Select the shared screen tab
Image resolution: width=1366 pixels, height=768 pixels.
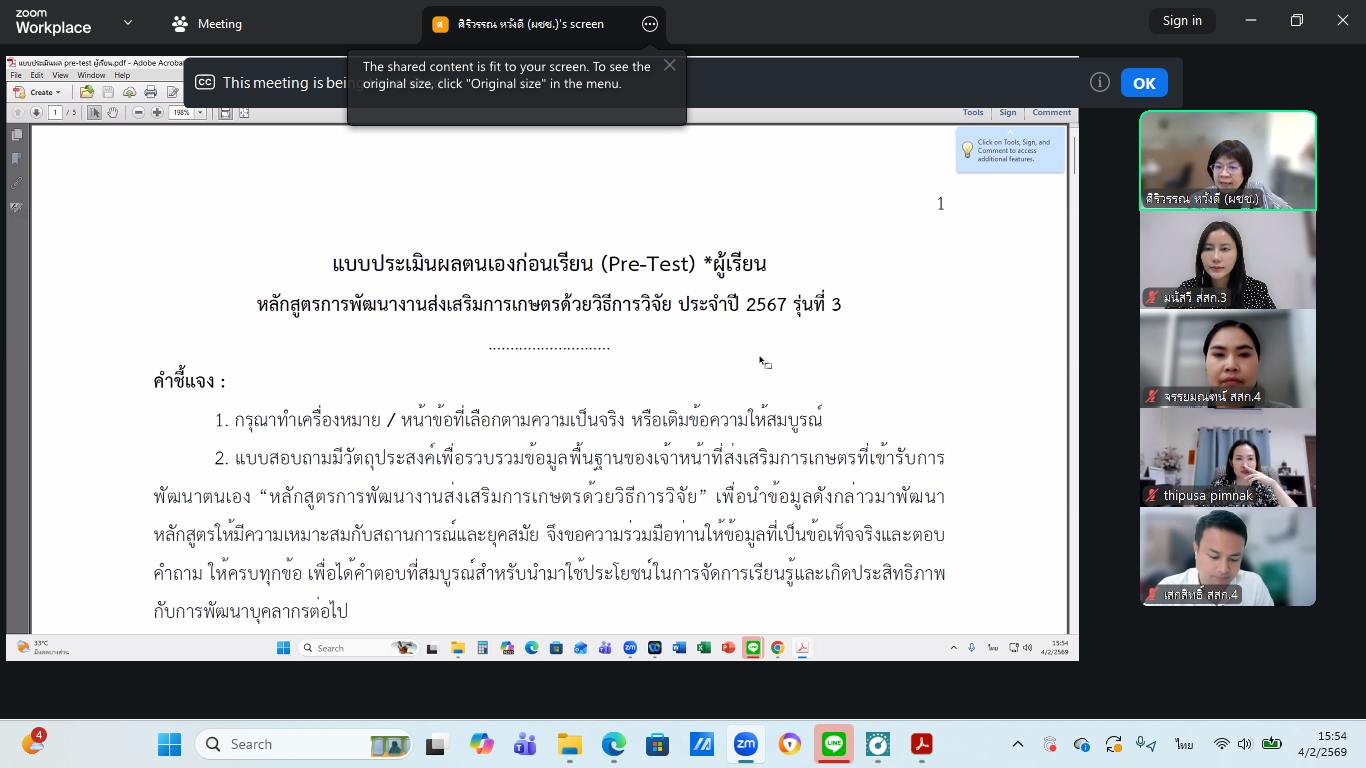pos(530,24)
